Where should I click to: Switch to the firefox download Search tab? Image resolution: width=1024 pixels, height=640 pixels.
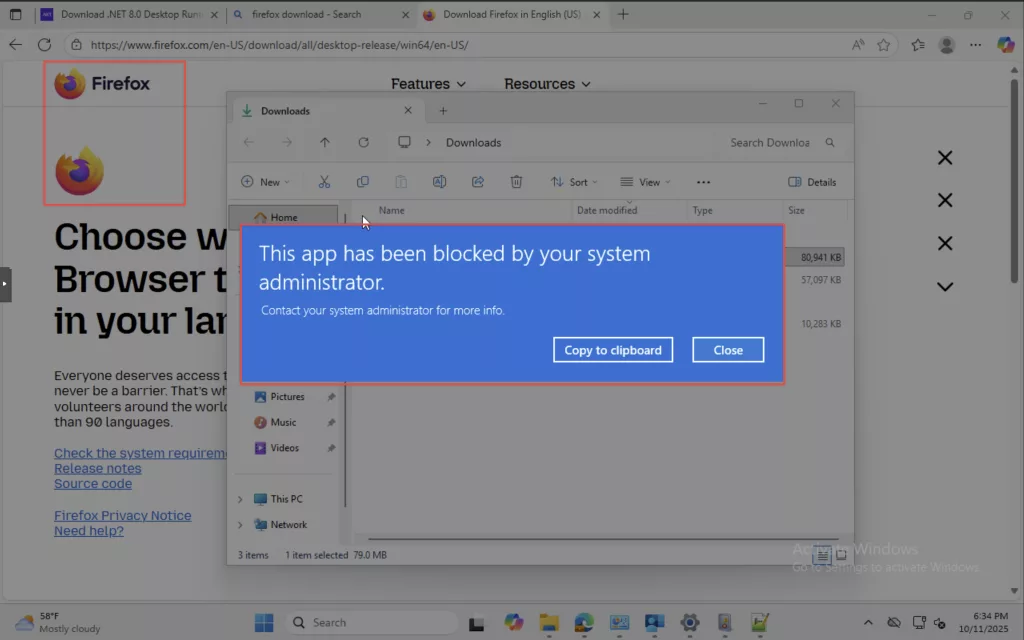point(306,15)
